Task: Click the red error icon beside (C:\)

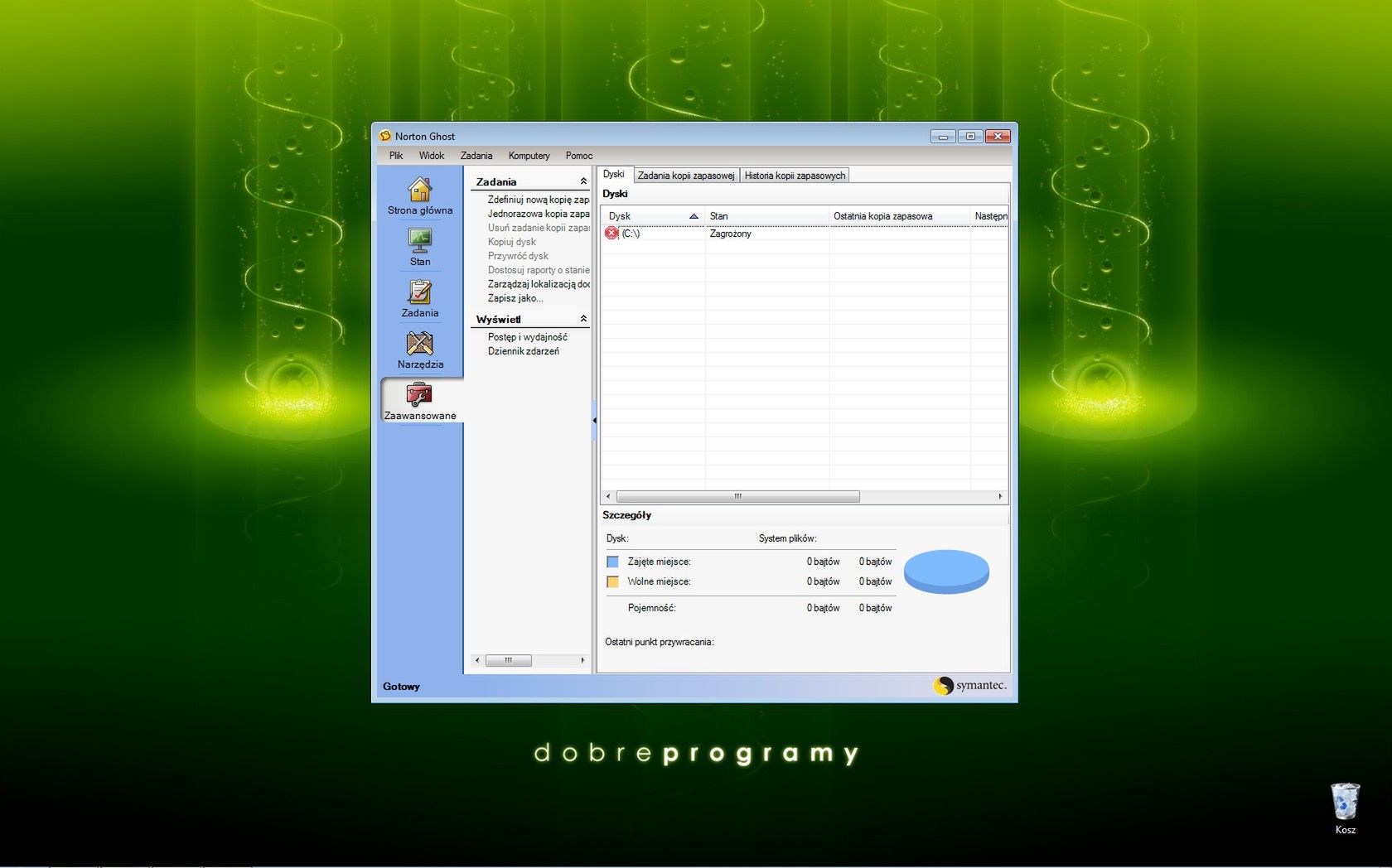Action: click(611, 234)
